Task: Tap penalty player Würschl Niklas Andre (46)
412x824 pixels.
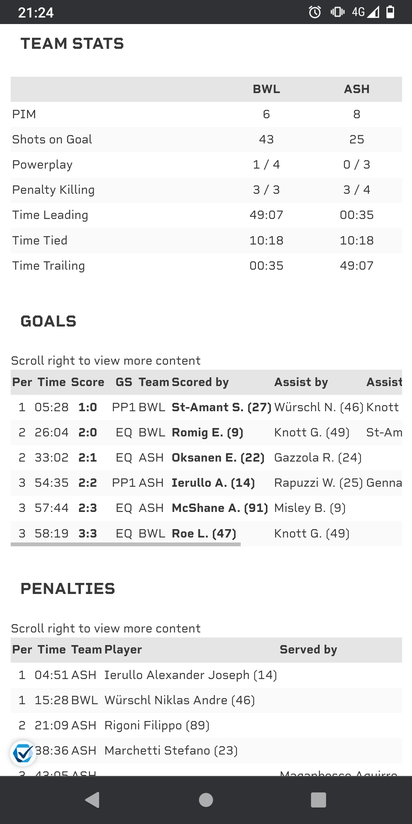Action: 179,701
